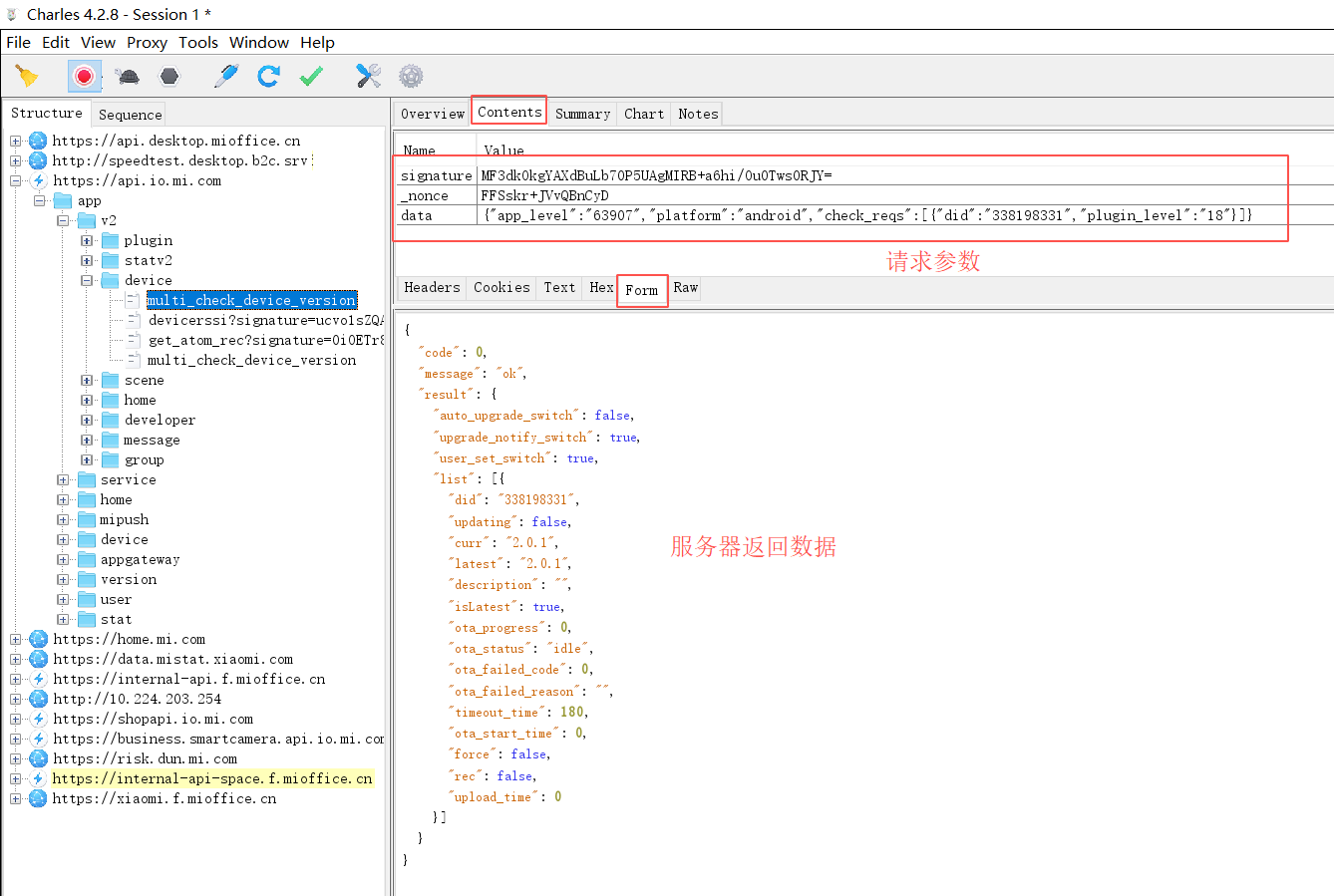Click the broom clear session icon

27,76
